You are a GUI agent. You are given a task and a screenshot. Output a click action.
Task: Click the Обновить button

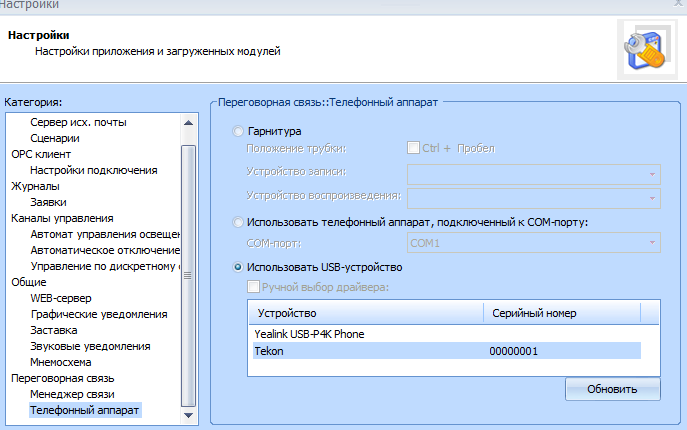613,388
